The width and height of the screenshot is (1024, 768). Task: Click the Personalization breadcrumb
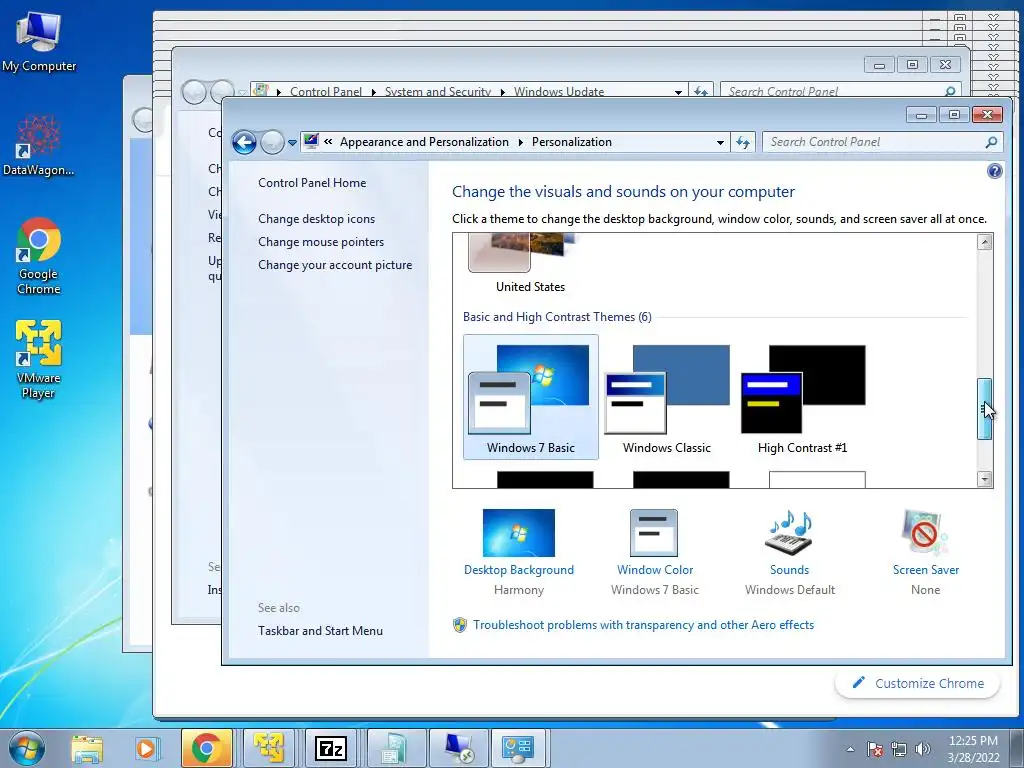(x=571, y=142)
